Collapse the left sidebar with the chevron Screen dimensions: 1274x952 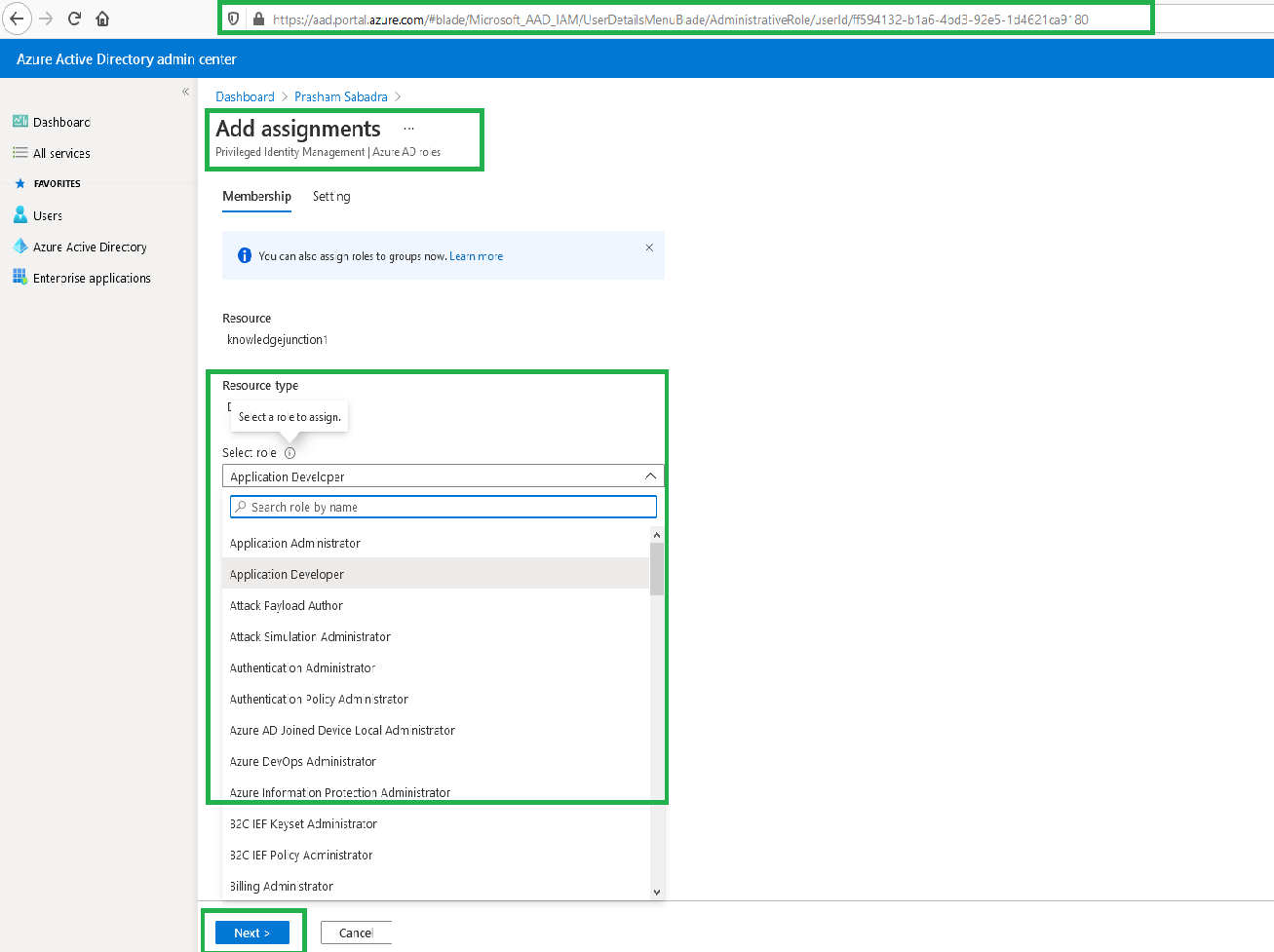185,91
